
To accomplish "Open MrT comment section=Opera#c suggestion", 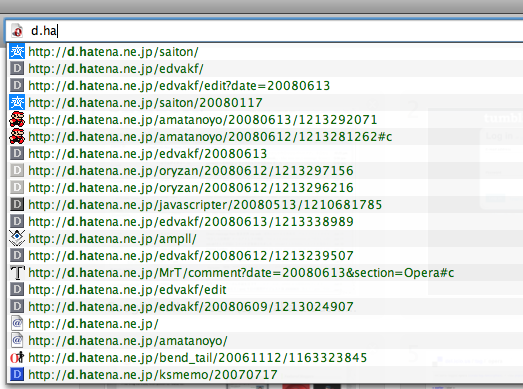I will [x=265, y=273].
